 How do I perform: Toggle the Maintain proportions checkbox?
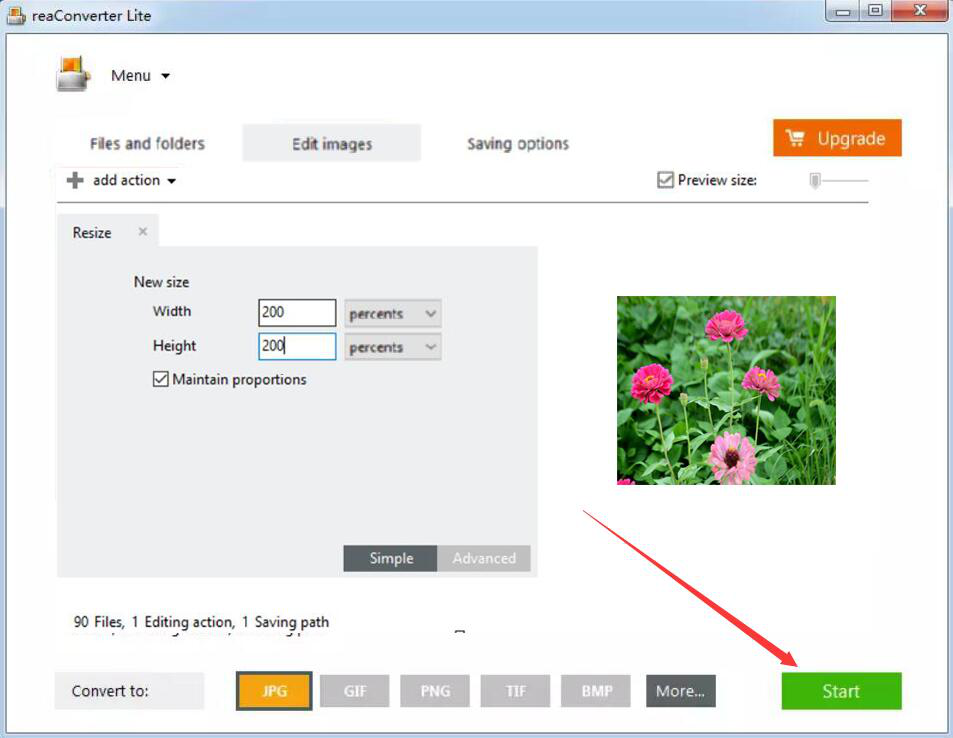click(160, 379)
